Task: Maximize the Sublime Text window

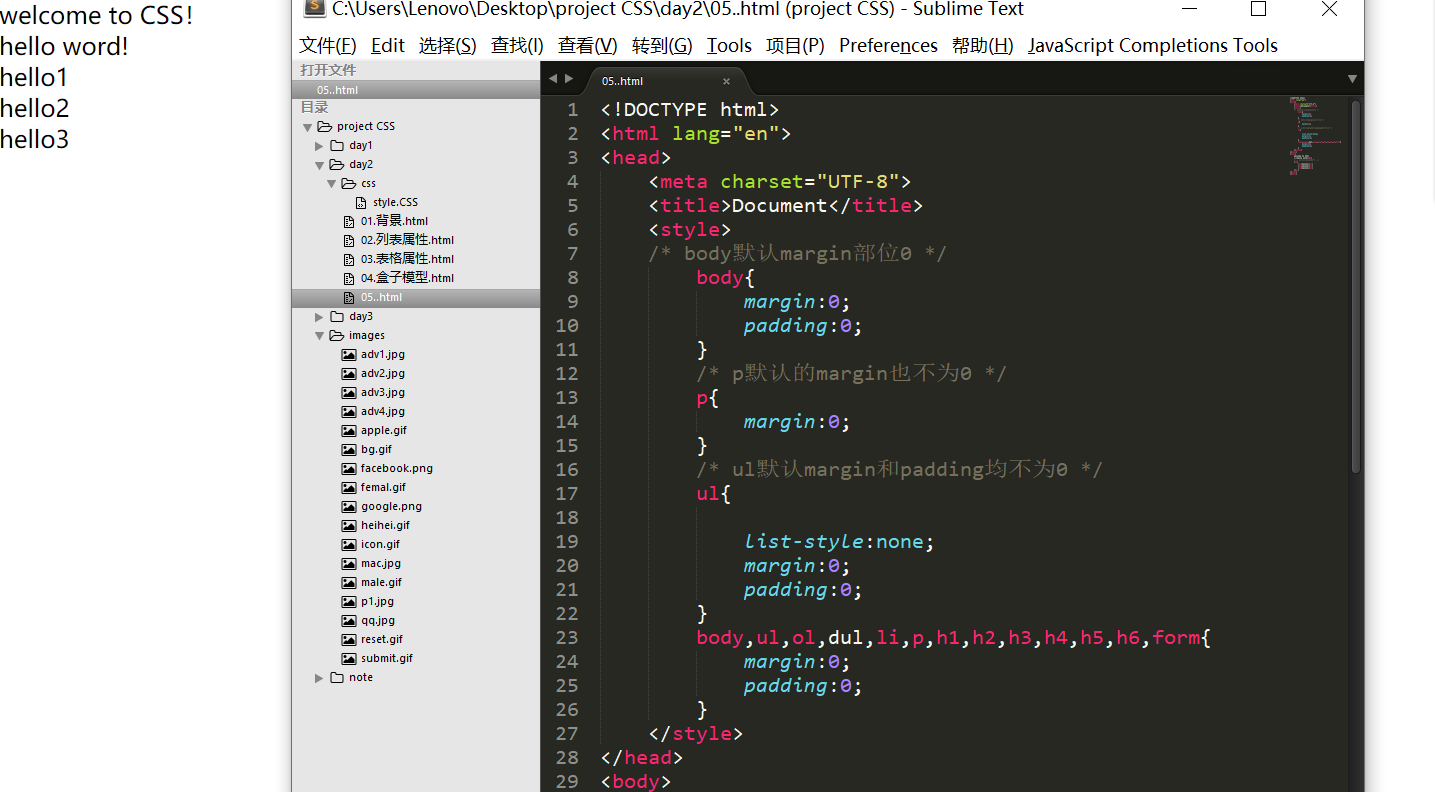Action: coord(1258,9)
